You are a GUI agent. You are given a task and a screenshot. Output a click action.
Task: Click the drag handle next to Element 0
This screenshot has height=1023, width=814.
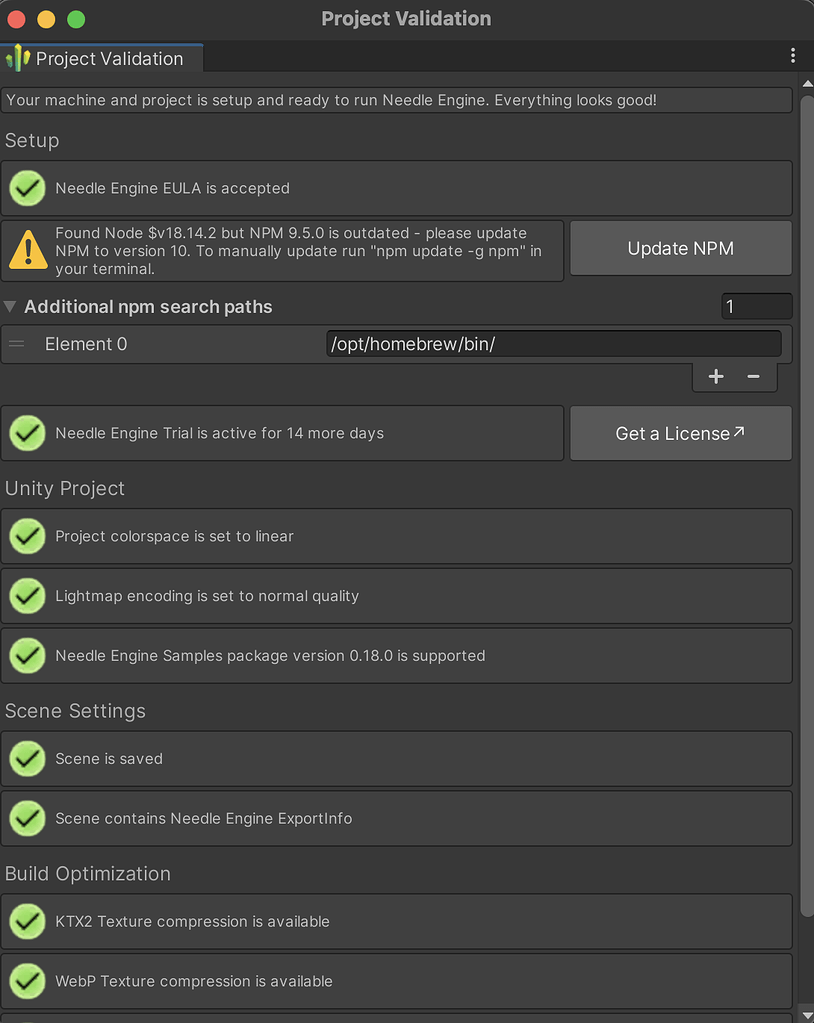coord(16,343)
